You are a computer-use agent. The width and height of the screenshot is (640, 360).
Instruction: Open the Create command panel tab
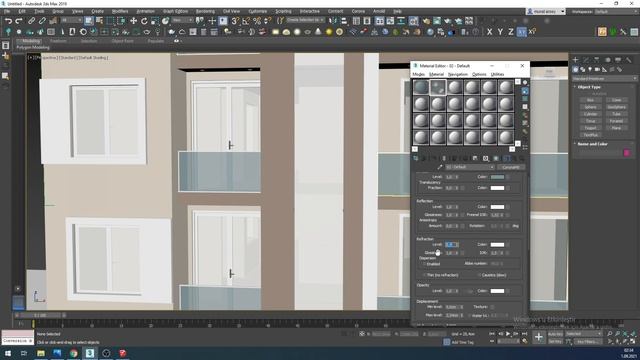coord(576,60)
